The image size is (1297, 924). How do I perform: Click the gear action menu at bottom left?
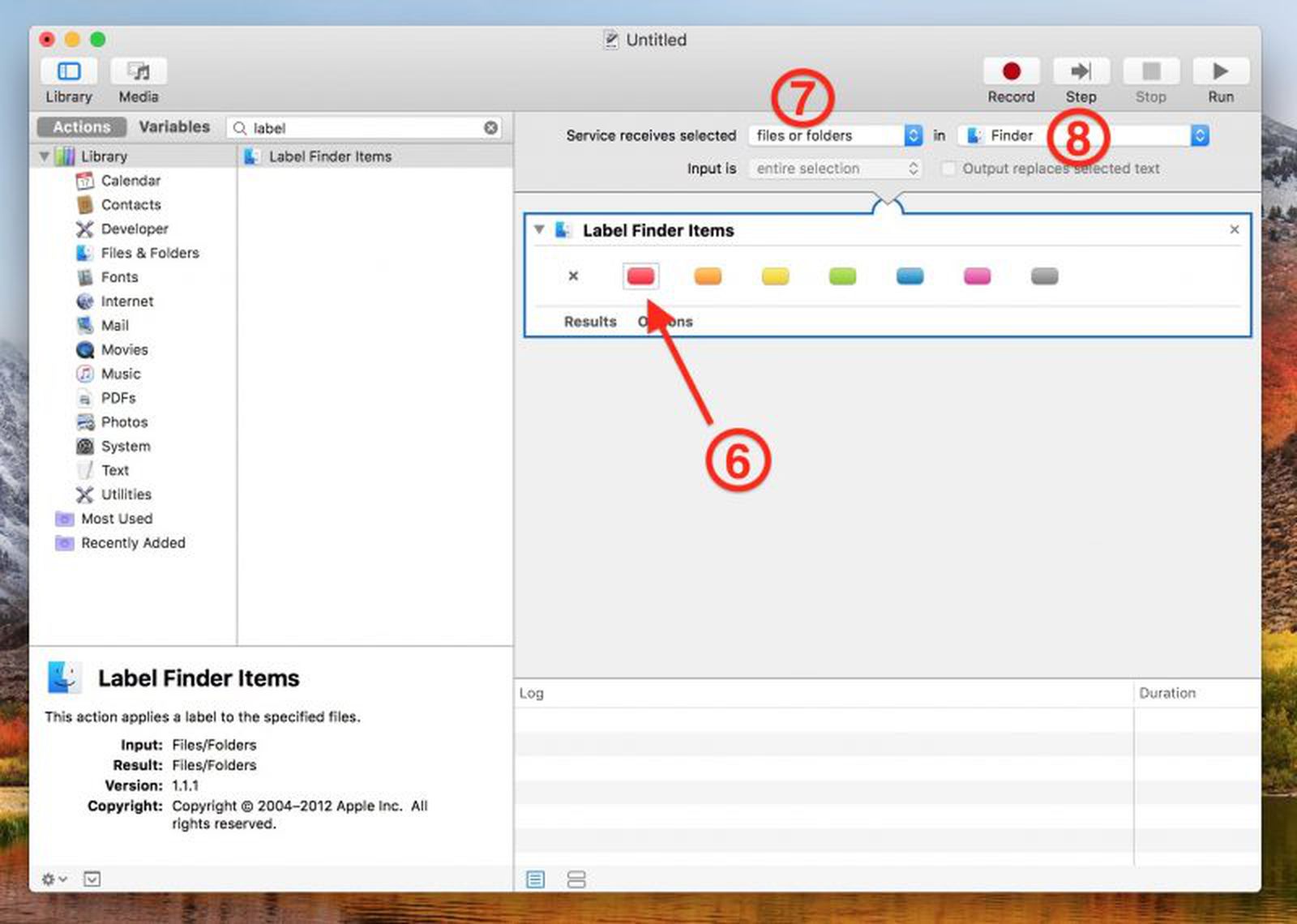[50, 879]
